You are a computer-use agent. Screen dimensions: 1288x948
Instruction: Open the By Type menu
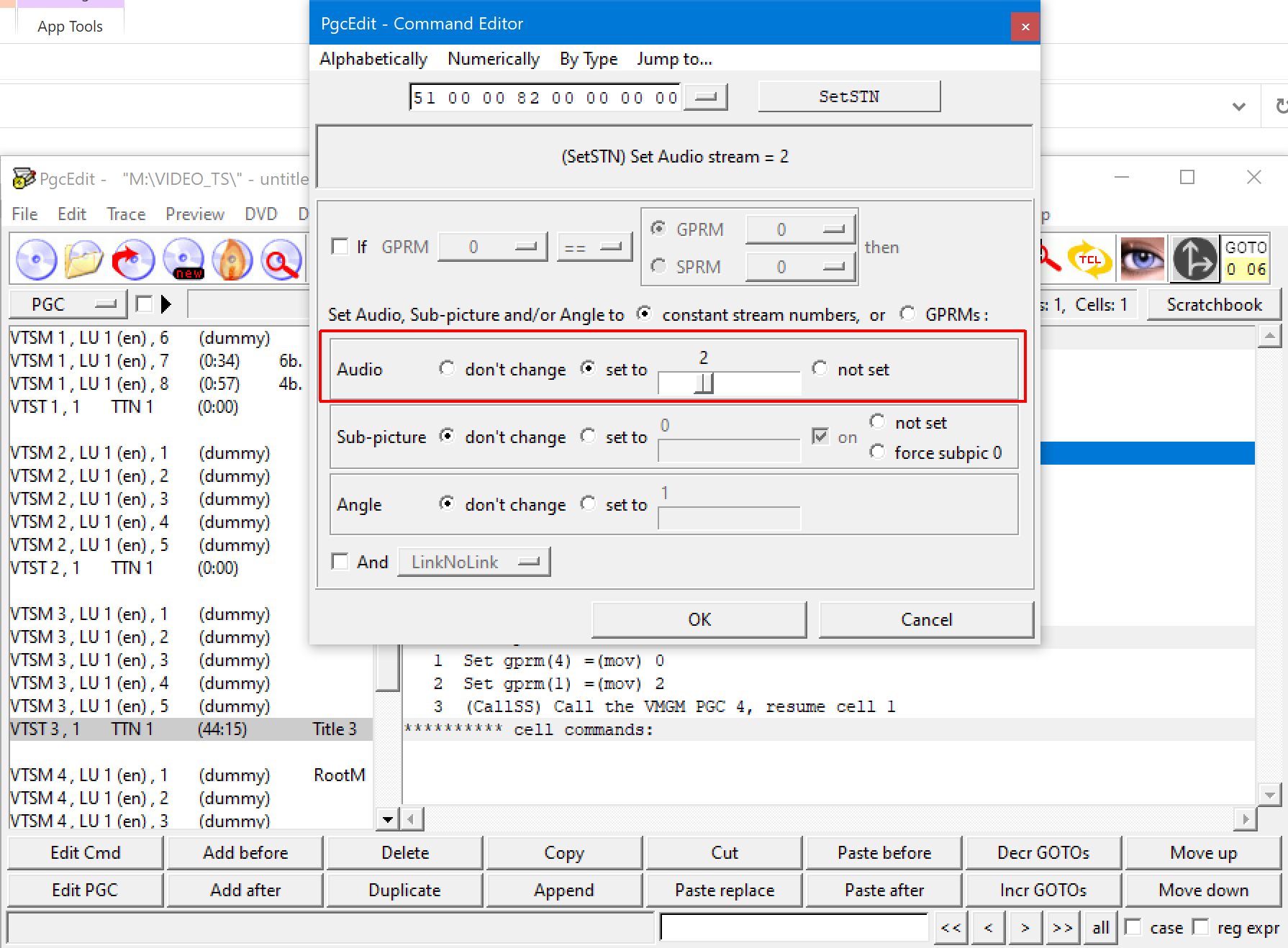[589, 59]
